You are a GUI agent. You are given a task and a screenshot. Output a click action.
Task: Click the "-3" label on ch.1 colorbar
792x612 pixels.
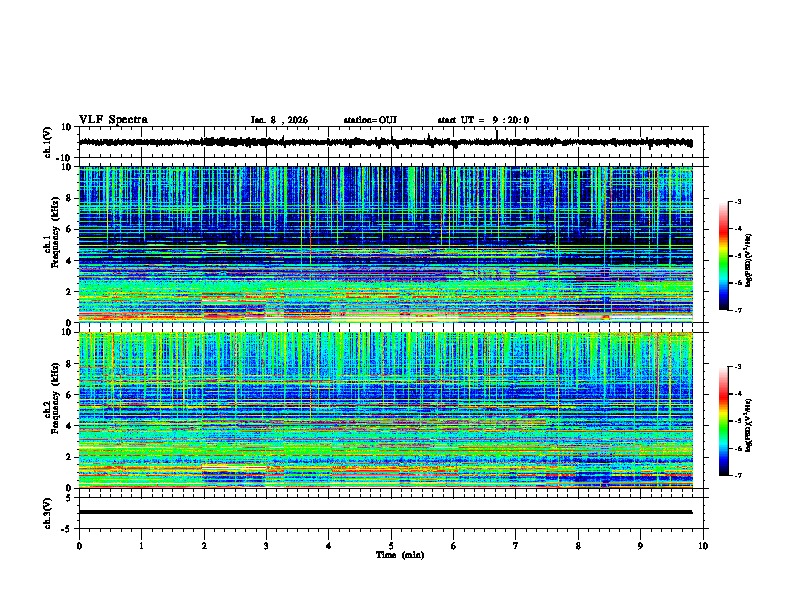pos(738,201)
